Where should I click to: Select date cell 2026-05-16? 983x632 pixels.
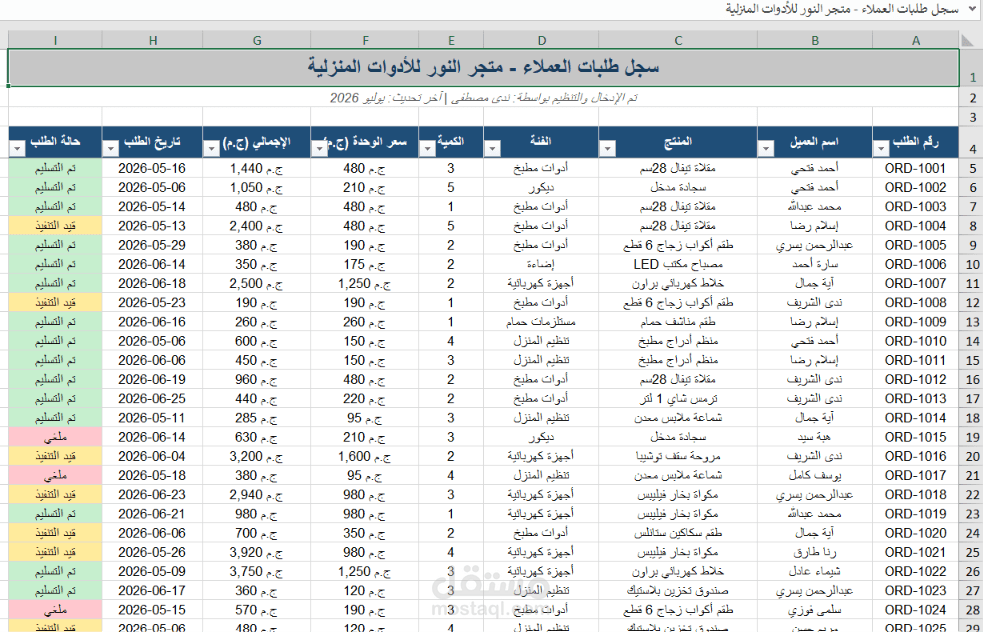[x=152, y=168]
